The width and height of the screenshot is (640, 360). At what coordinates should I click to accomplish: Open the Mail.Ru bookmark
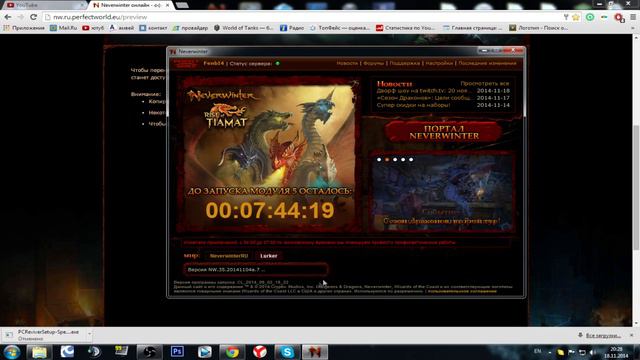click(x=63, y=28)
